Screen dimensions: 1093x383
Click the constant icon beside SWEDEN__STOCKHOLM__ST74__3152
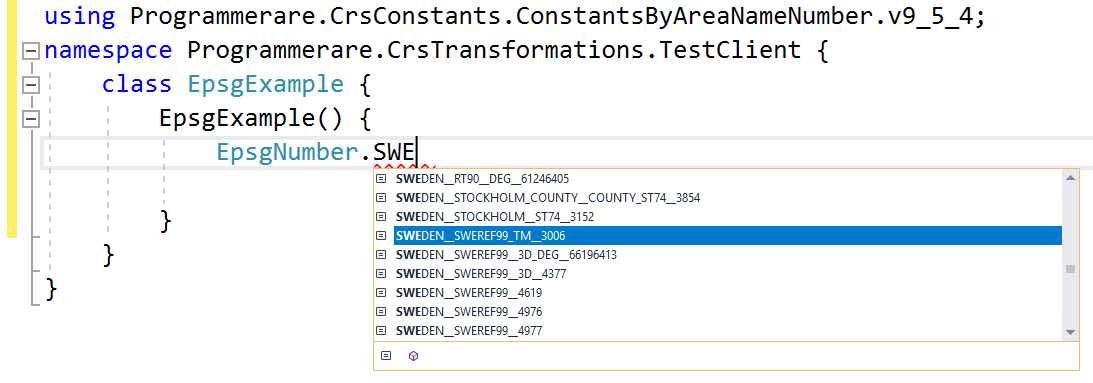coord(381,216)
